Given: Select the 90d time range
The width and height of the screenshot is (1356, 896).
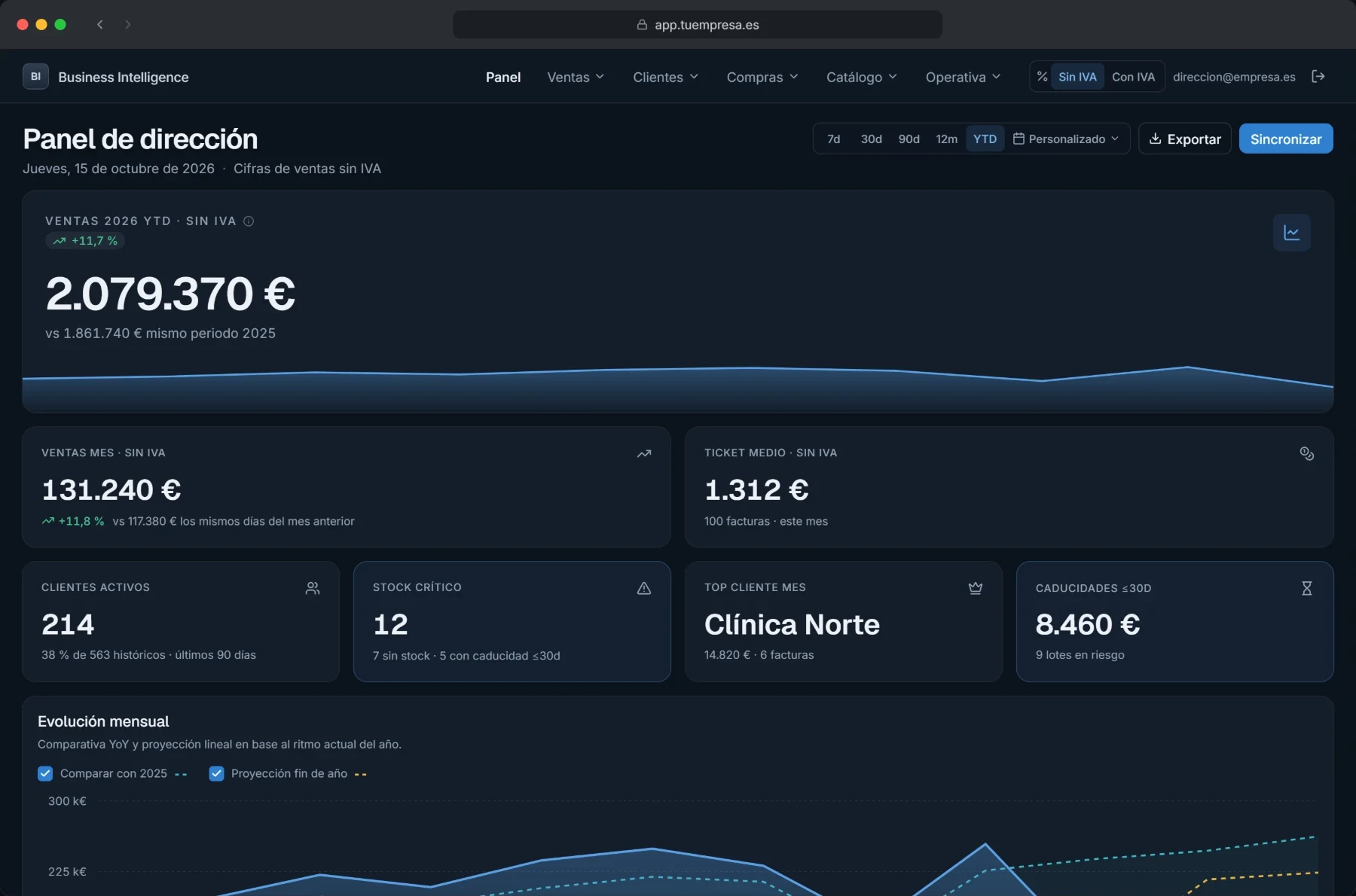Looking at the screenshot, I should (909, 139).
